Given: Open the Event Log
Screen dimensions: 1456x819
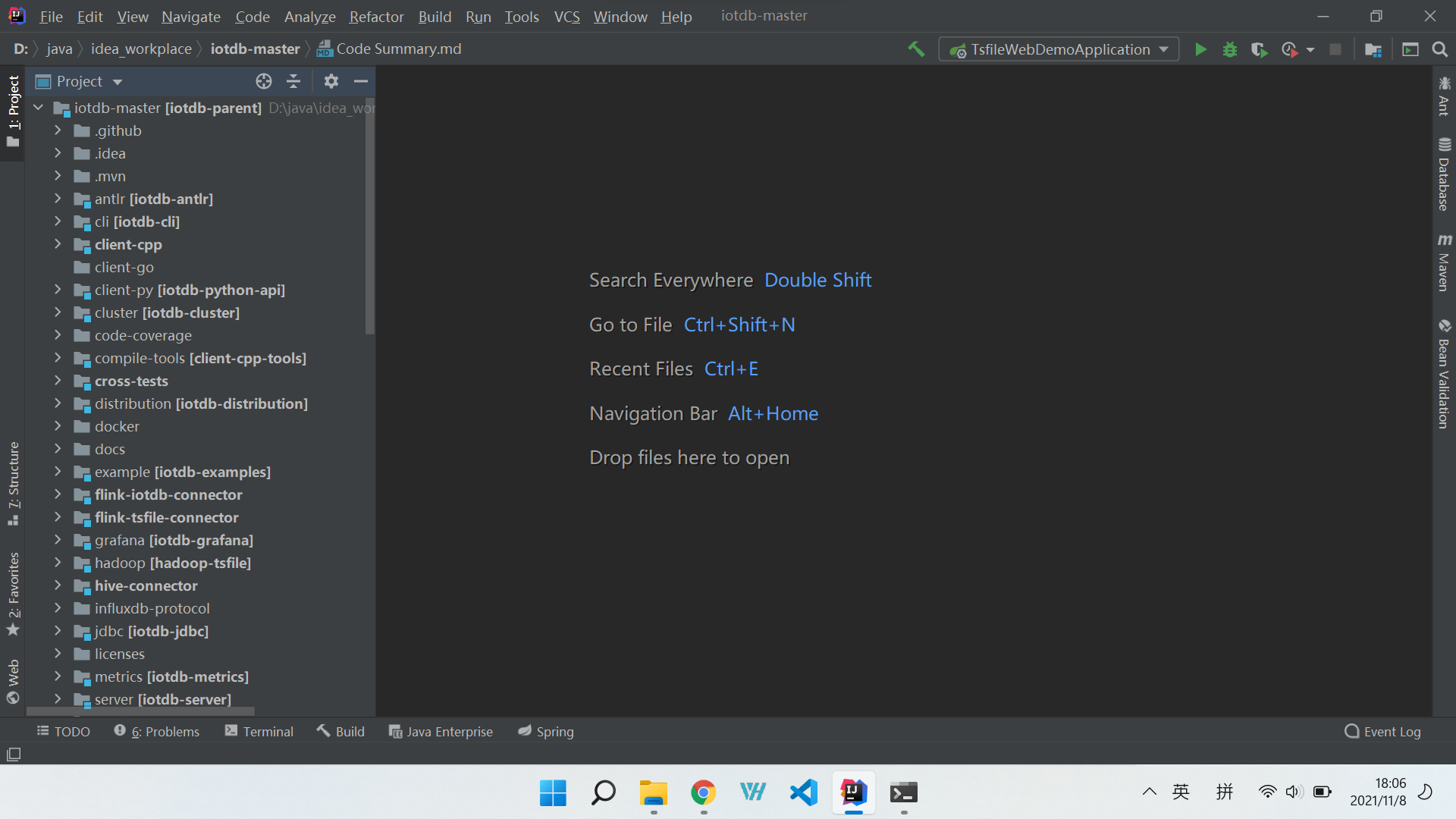Looking at the screenshot, I should pos(1383,731).
